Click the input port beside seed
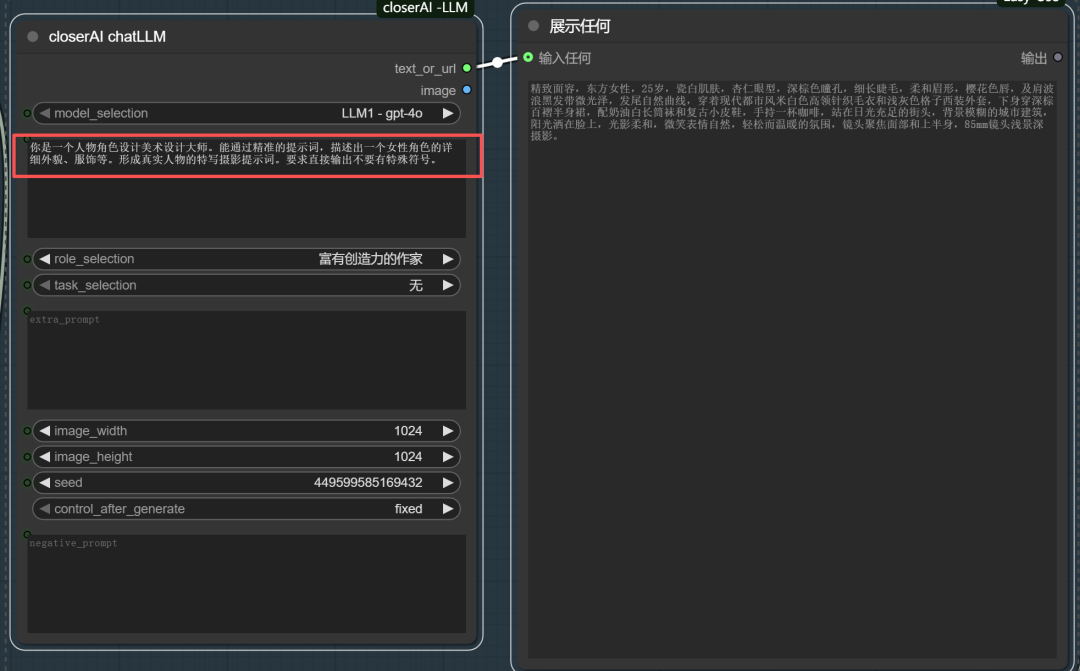The image size is (1080, 671). tap(27, 483)
